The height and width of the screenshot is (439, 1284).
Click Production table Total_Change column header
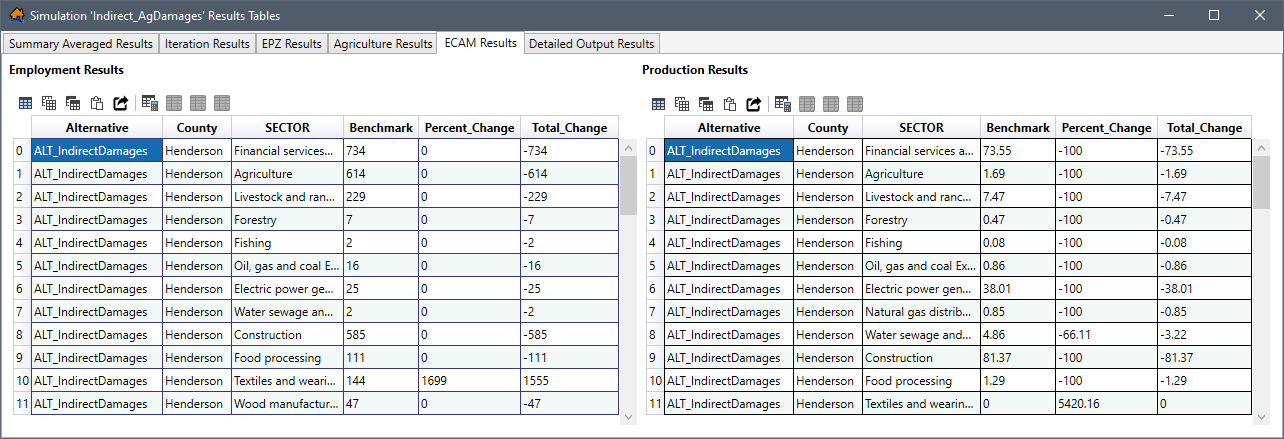point(1204,128)
